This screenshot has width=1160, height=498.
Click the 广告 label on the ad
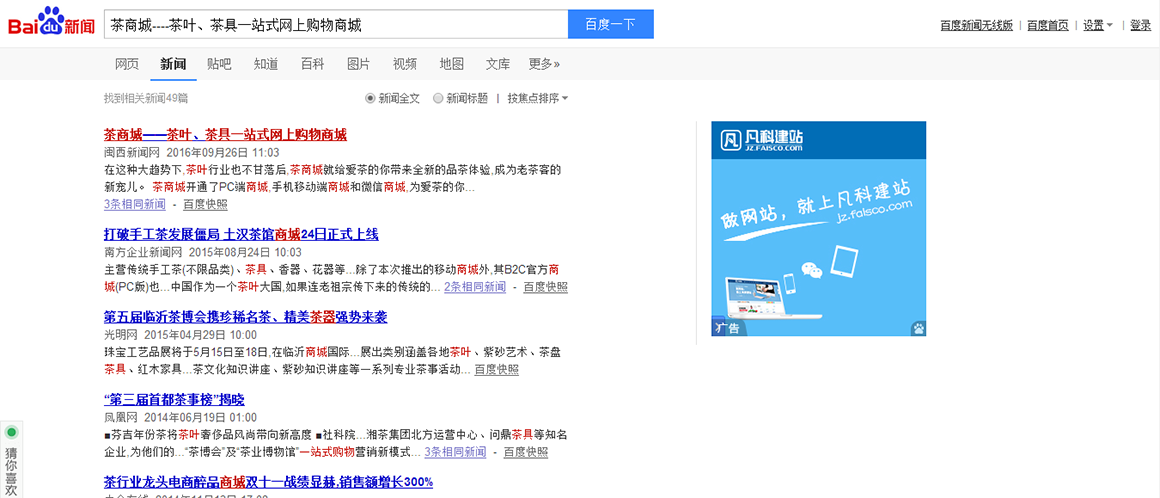point(727,328)
